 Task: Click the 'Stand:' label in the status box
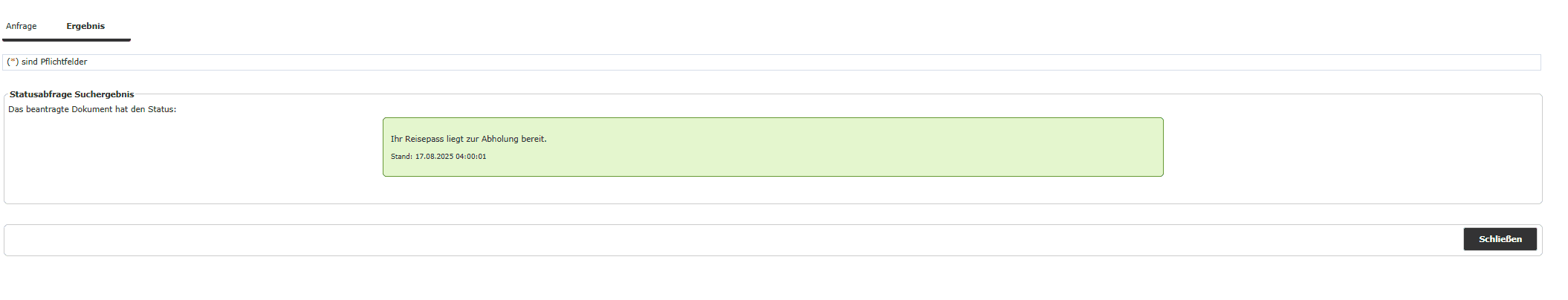tap(401, 157)
